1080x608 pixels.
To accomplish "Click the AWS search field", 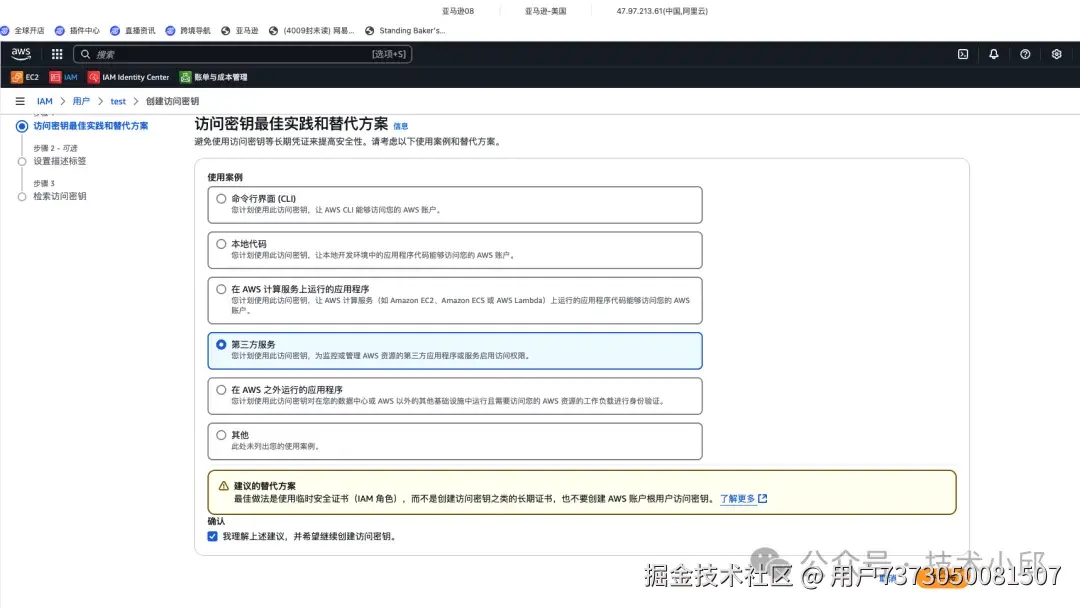I will click(x=242, y=54).
